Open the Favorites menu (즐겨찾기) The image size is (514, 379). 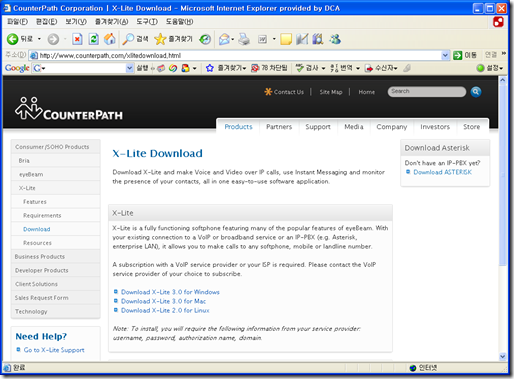(111, 22)
